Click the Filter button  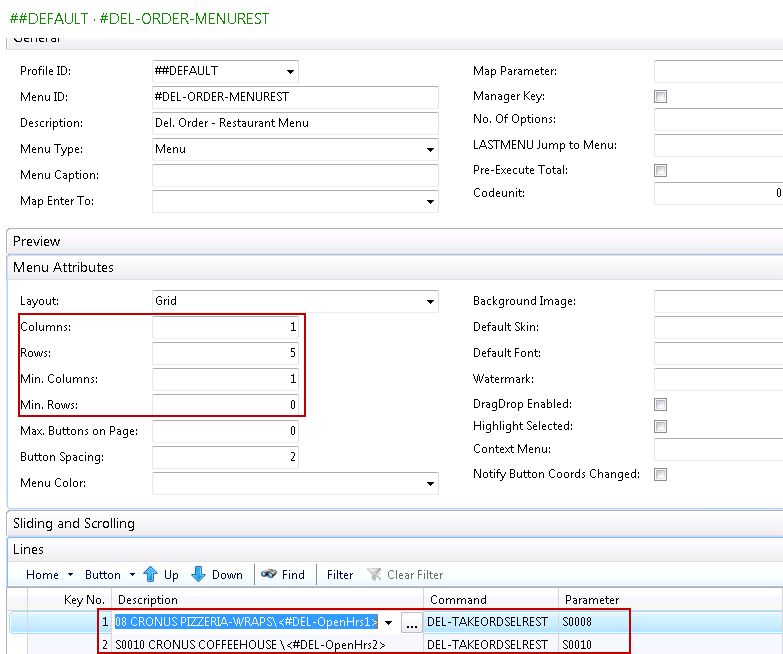[x=340, y=575]
